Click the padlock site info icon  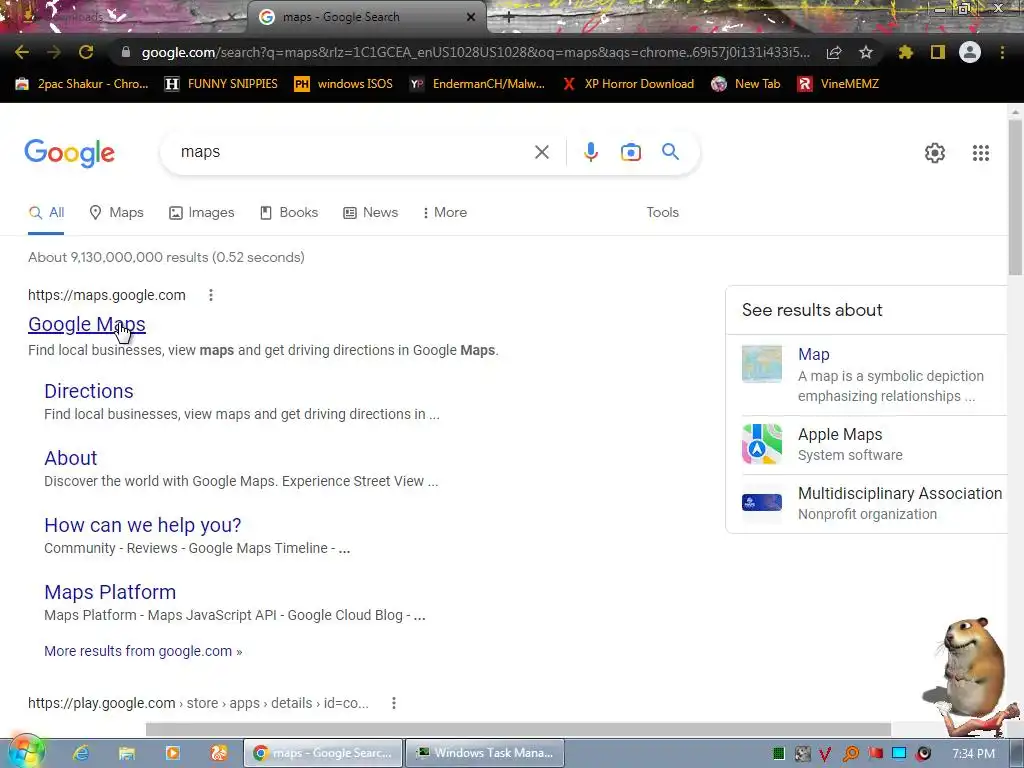[x=125, y=52]
